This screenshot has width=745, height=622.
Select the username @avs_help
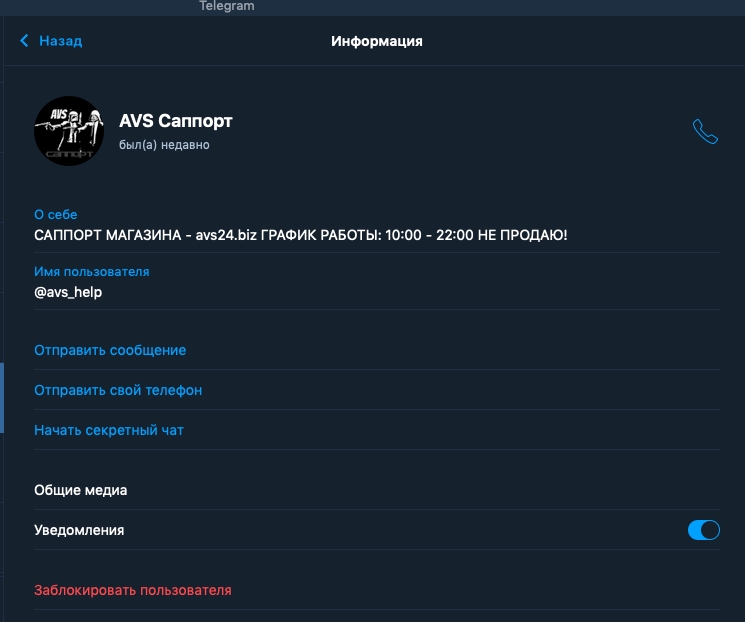click(x=68, y=292)
